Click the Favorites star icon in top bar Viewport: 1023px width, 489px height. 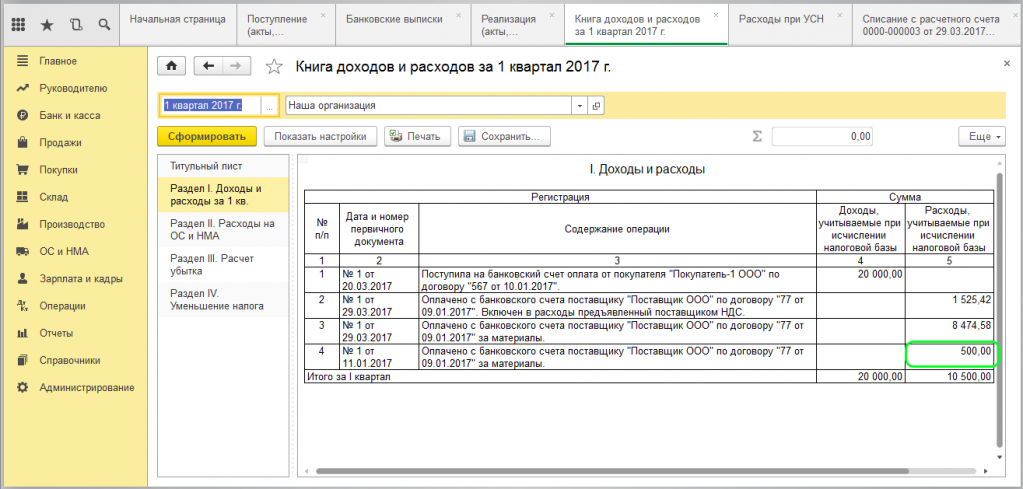click(x=47, y=24)
